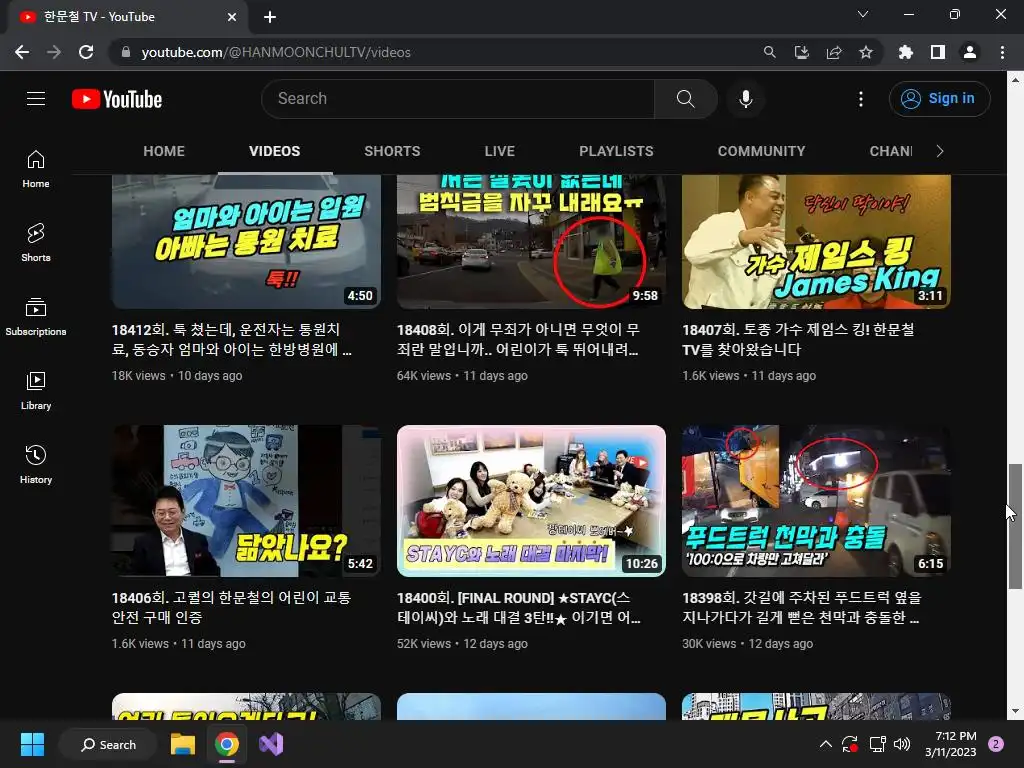Open File Explorer from taskbar
The width and height of the screenshot is (1024, 768).
pyautogui.click(x=183, y=744)
